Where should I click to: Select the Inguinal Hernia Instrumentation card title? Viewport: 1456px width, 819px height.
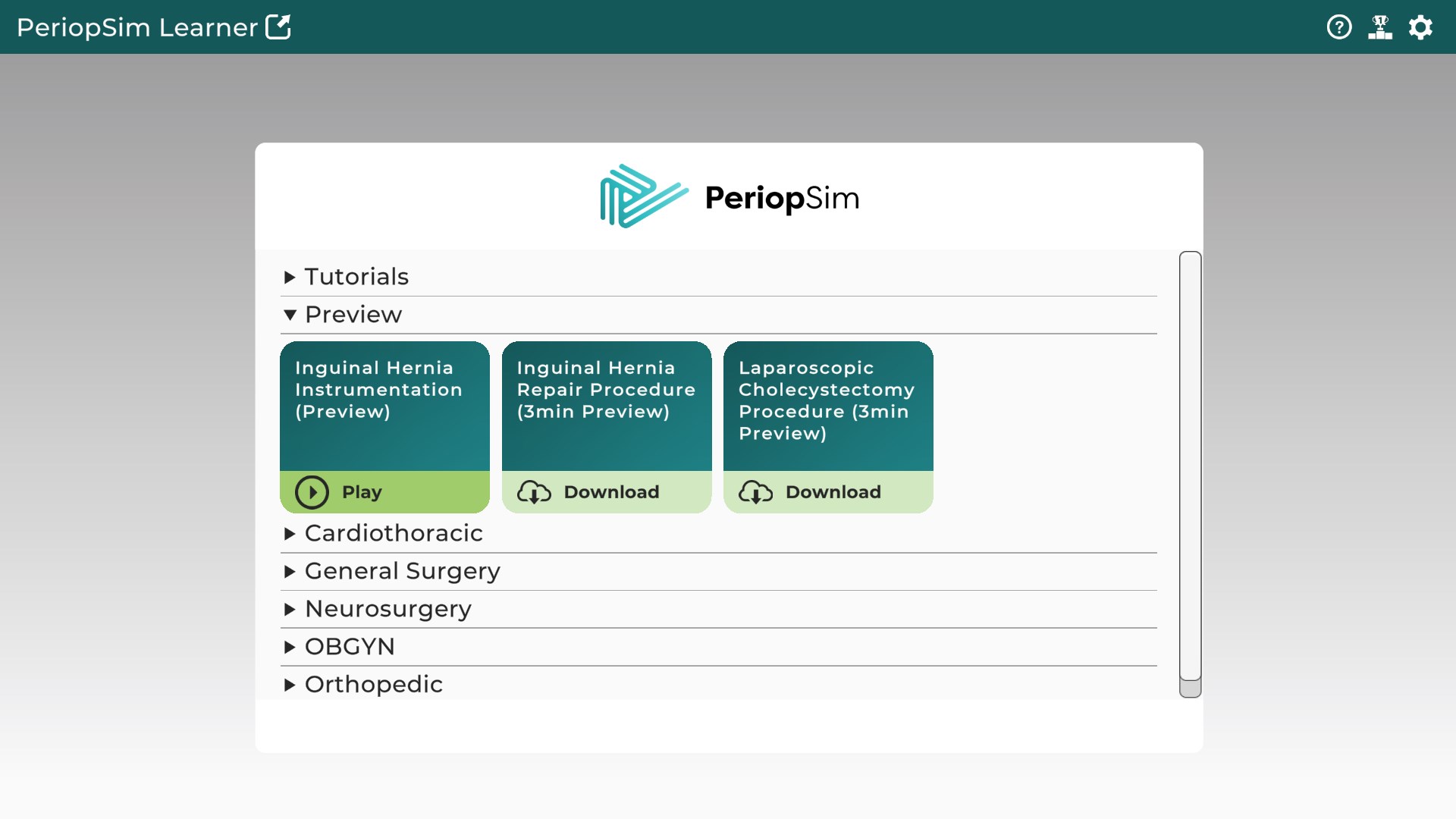pos(378,390)
